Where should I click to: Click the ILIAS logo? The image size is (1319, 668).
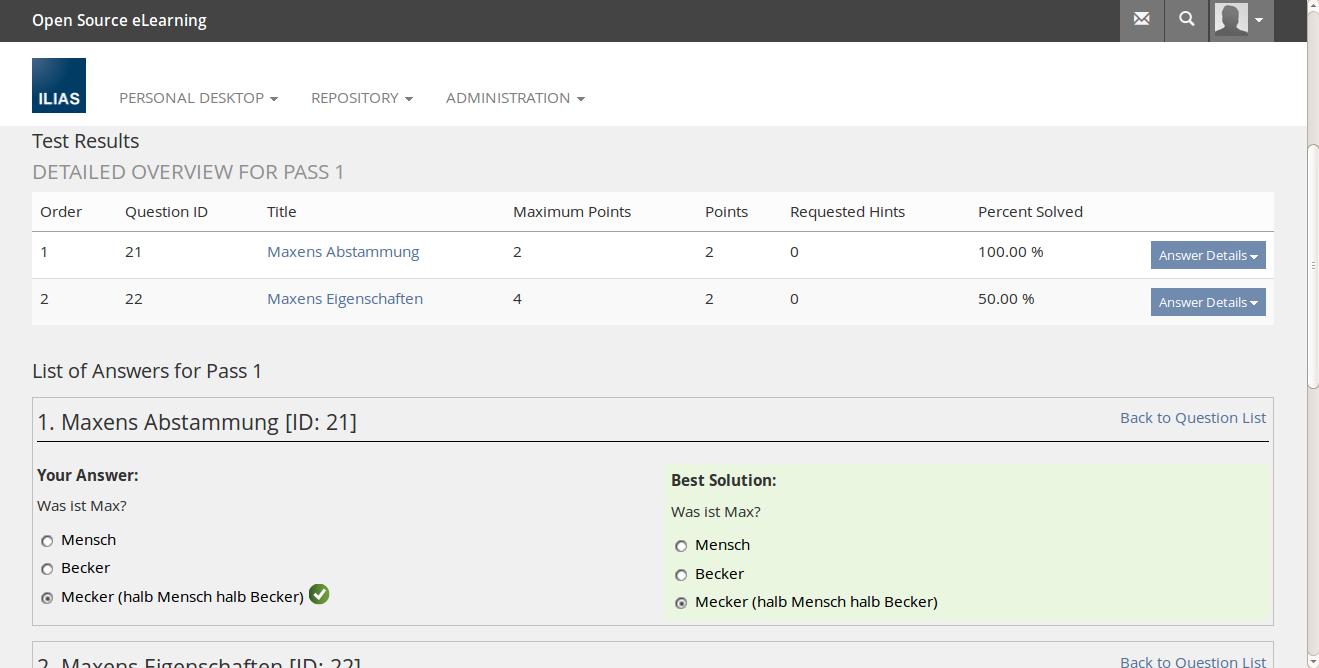click(59, 85)
